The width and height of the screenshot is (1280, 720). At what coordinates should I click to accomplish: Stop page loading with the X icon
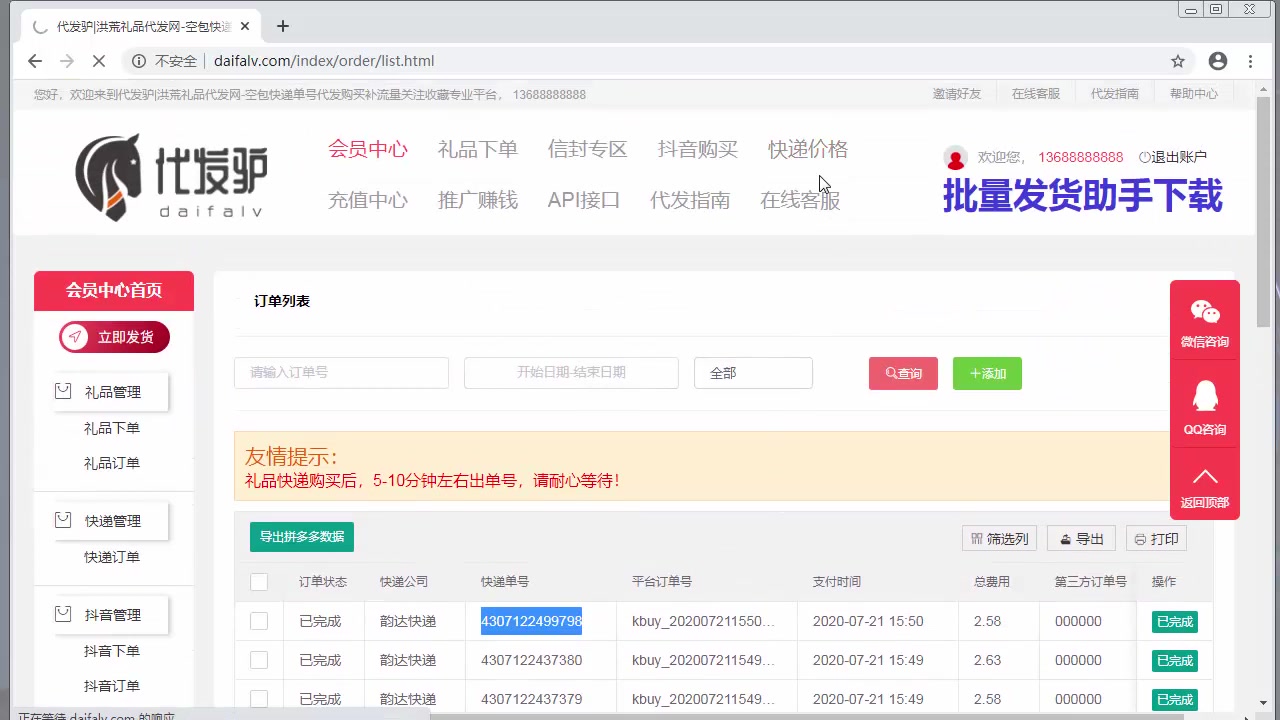(99, 61)
